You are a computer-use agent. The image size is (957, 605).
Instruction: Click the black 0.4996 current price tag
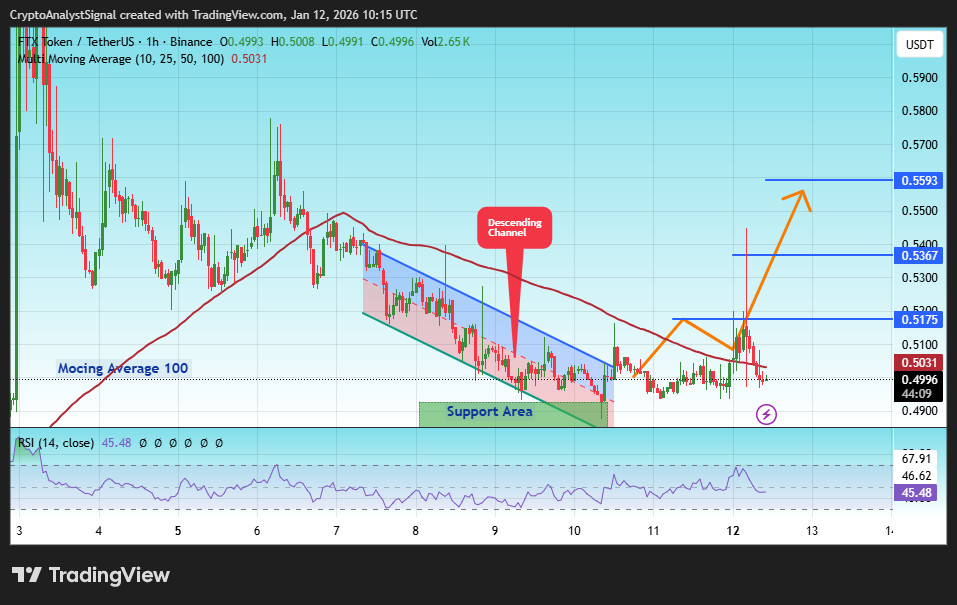point(919,379)
